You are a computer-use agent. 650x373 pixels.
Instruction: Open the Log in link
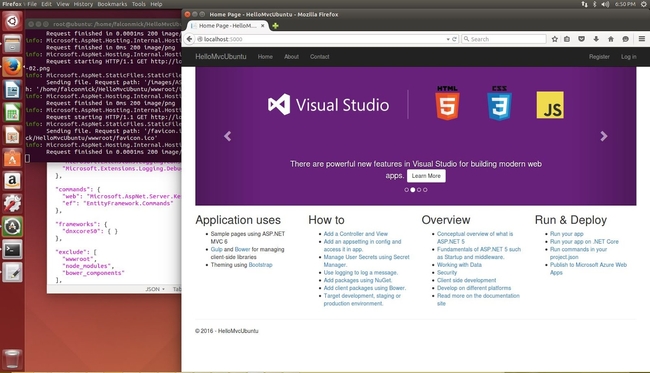pyautogui.click(x=628, y=57)
